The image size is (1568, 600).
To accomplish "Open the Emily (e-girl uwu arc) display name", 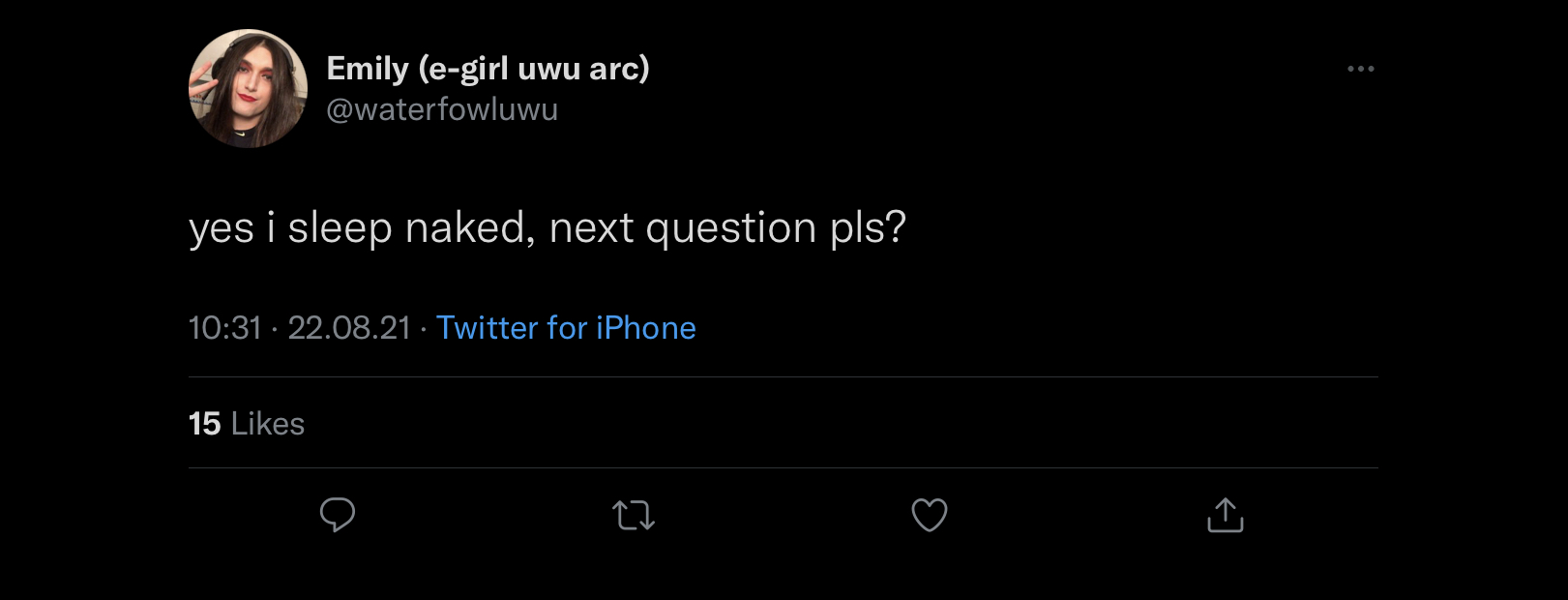I will click(488, 69).
